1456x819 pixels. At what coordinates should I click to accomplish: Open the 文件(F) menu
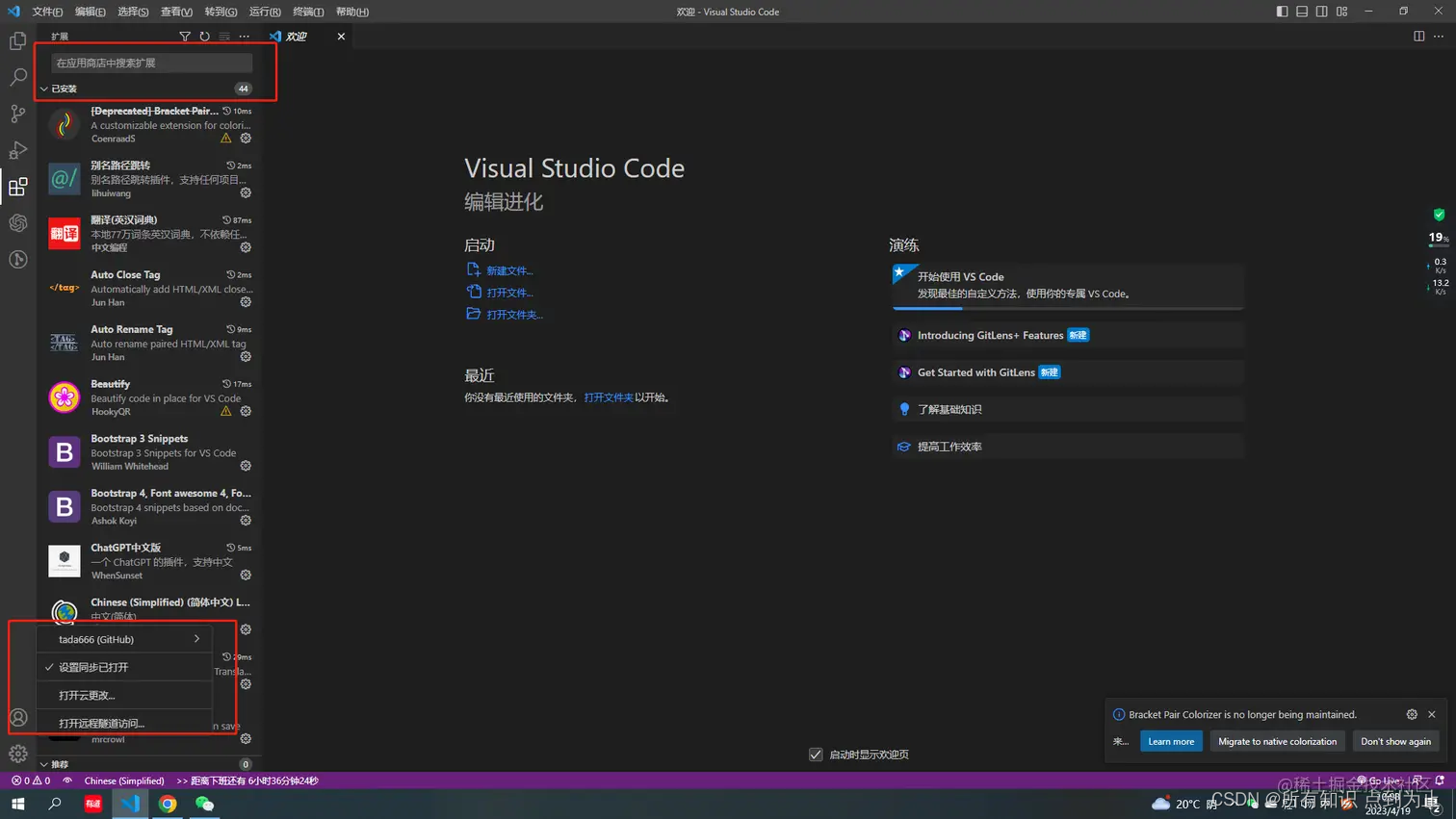pos(47,12)
